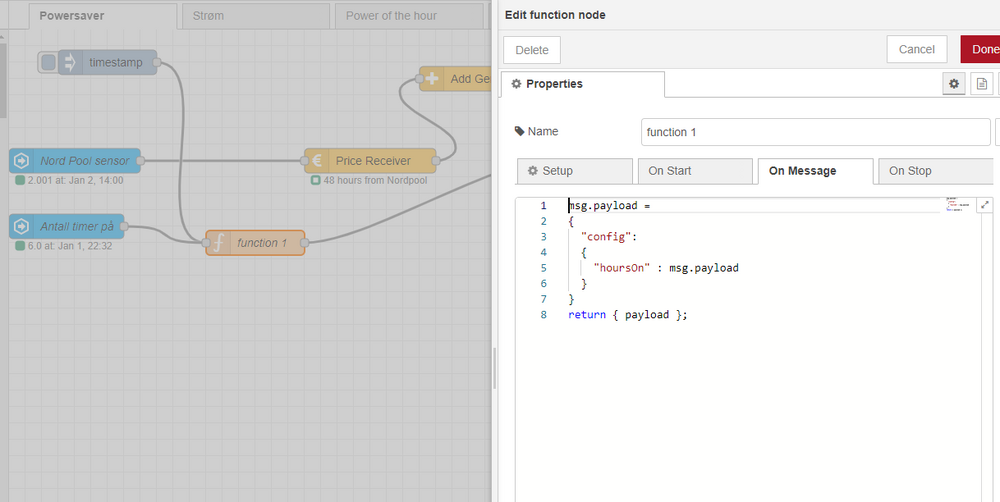The width and height of the screenshot is (1000, 502).
Task: Click the Nord Pool sensor node icon
Action: pos(20,161)
